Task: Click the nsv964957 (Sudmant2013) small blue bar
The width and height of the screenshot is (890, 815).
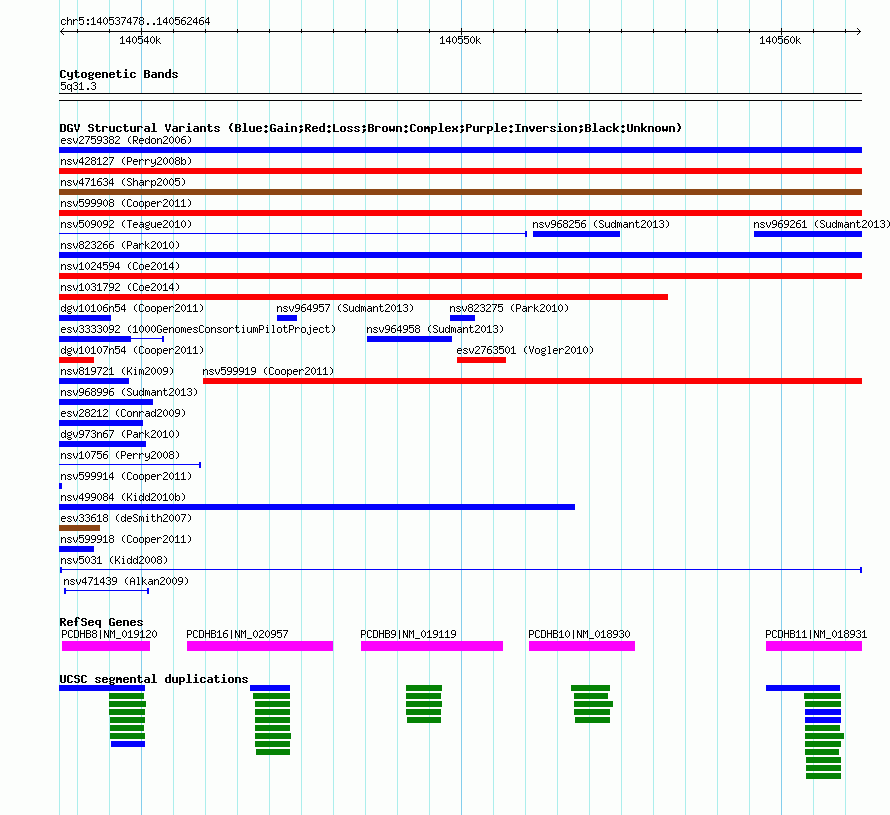Action: click(x=287, y=318)
